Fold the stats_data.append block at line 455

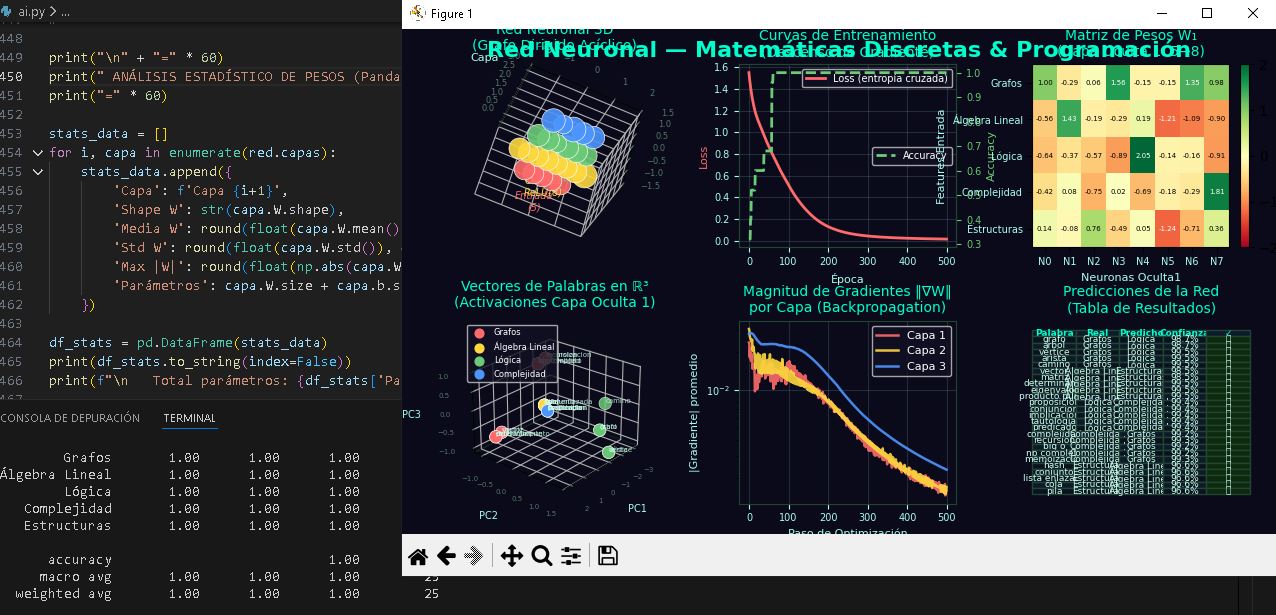tap(38, 172)
